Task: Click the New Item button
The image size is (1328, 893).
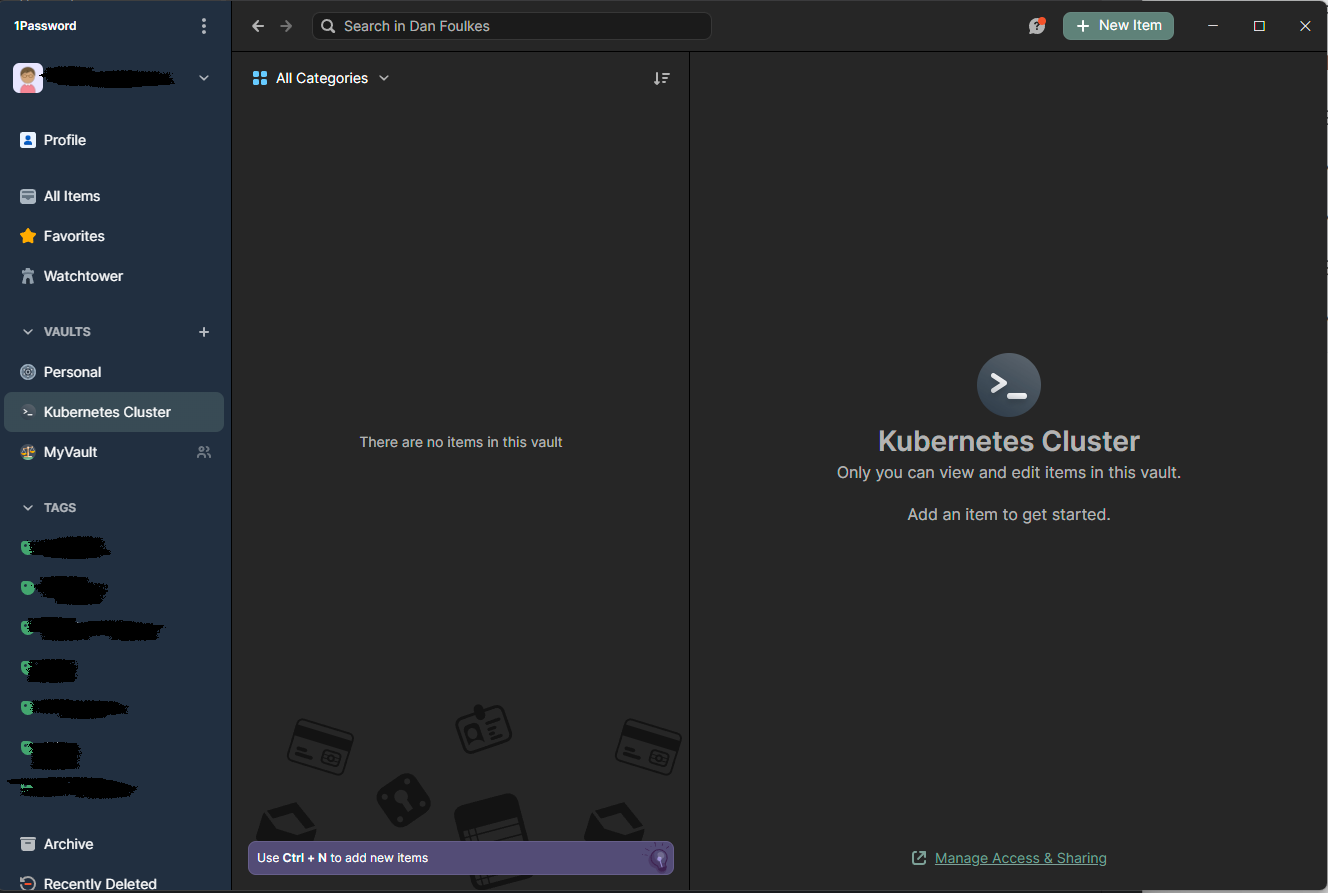Action: point(1118,25)
